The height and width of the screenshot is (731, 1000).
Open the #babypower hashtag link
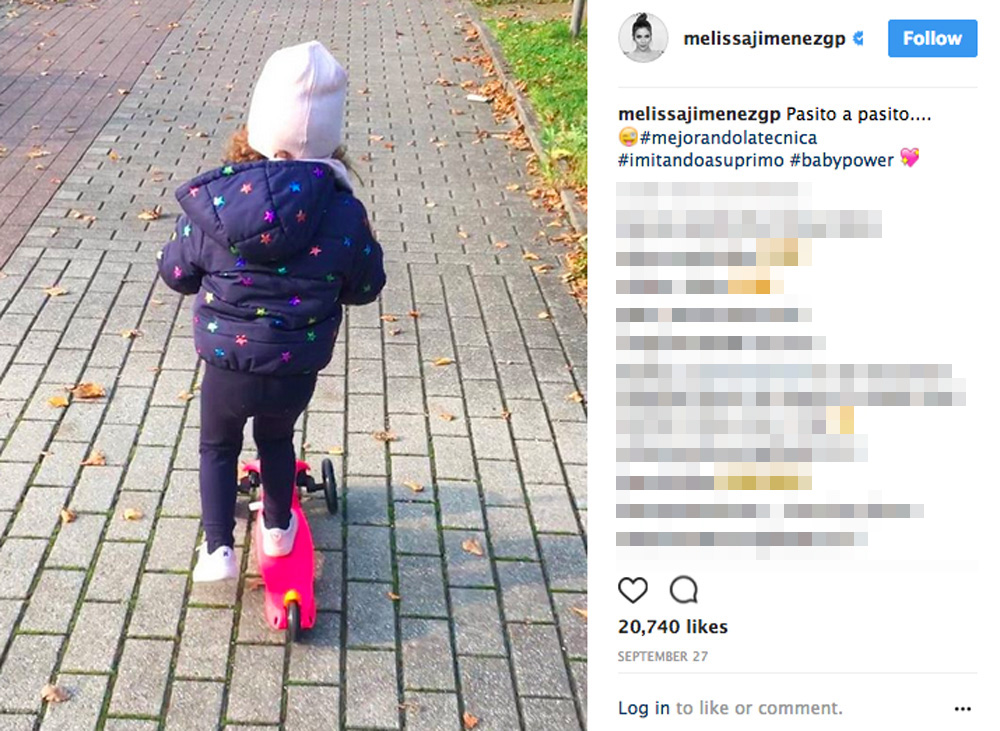tap(842, 160)
